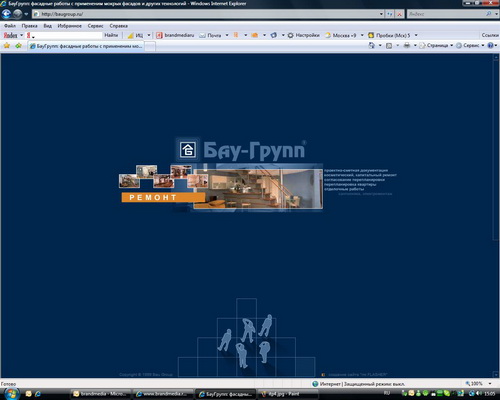Viewport: 500px width, 400px height.
Task: Click the Add to Favorites icon
Action: [x=18, y=45]
